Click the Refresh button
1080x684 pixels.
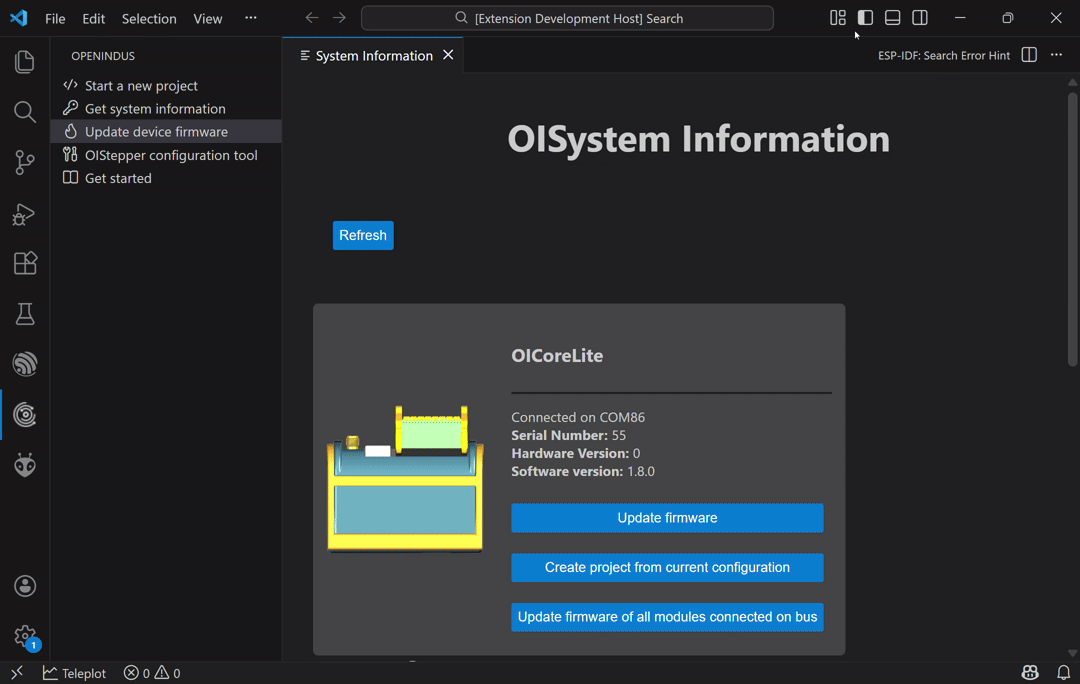click(363, 236)
